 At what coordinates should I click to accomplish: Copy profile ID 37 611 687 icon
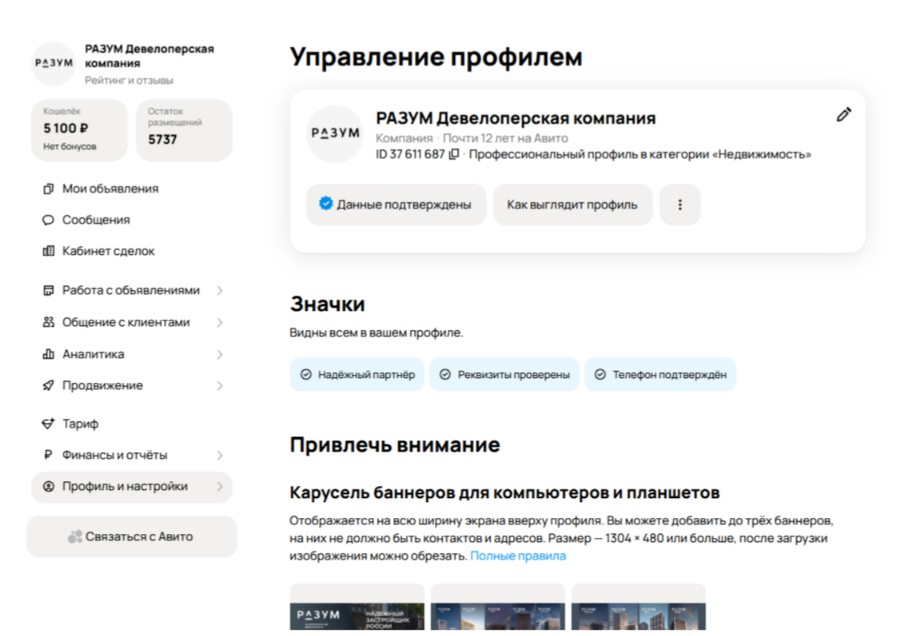click(x=454, y=154)
